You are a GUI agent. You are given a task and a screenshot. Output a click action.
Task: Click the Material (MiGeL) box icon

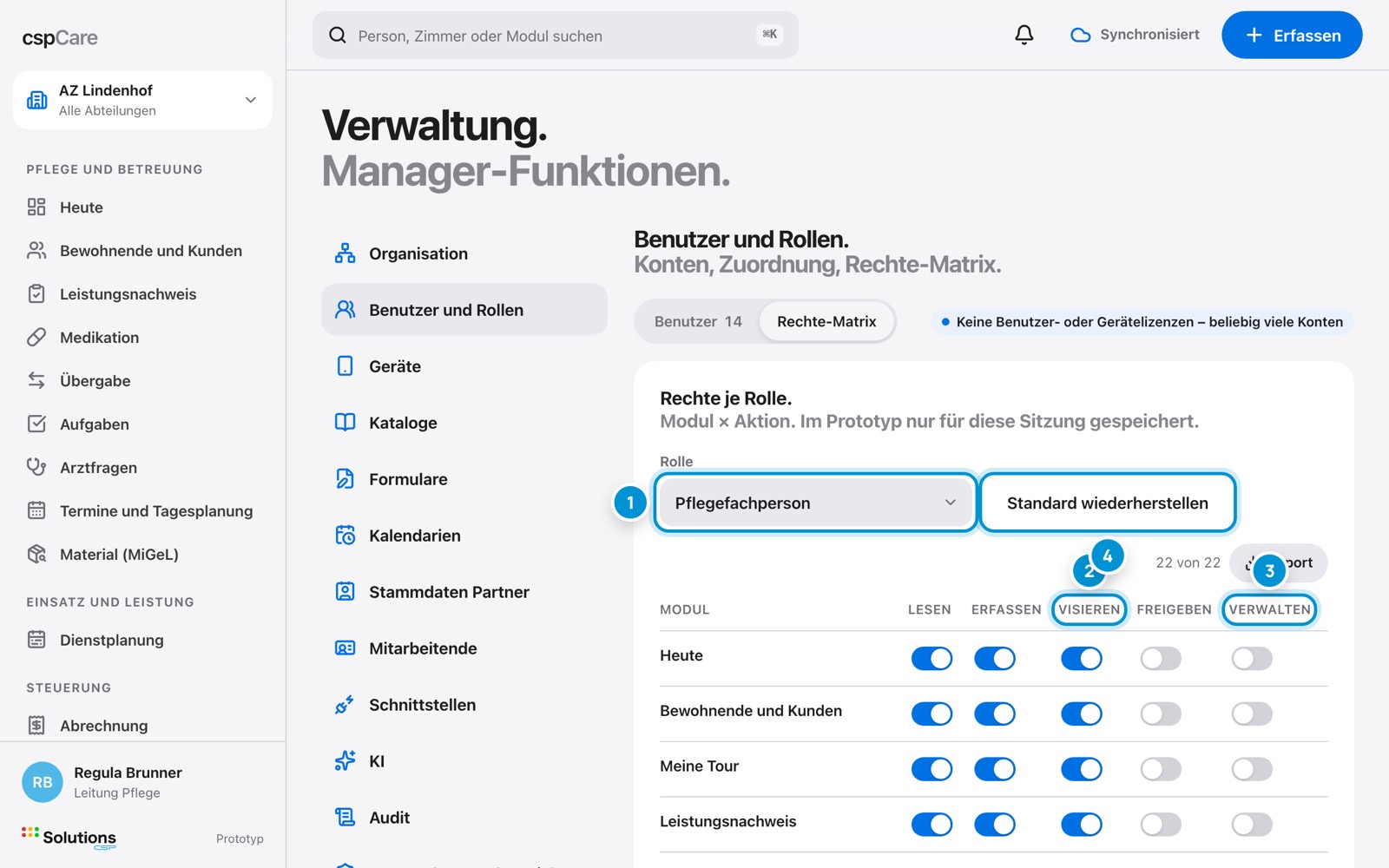tap(36, 554)
